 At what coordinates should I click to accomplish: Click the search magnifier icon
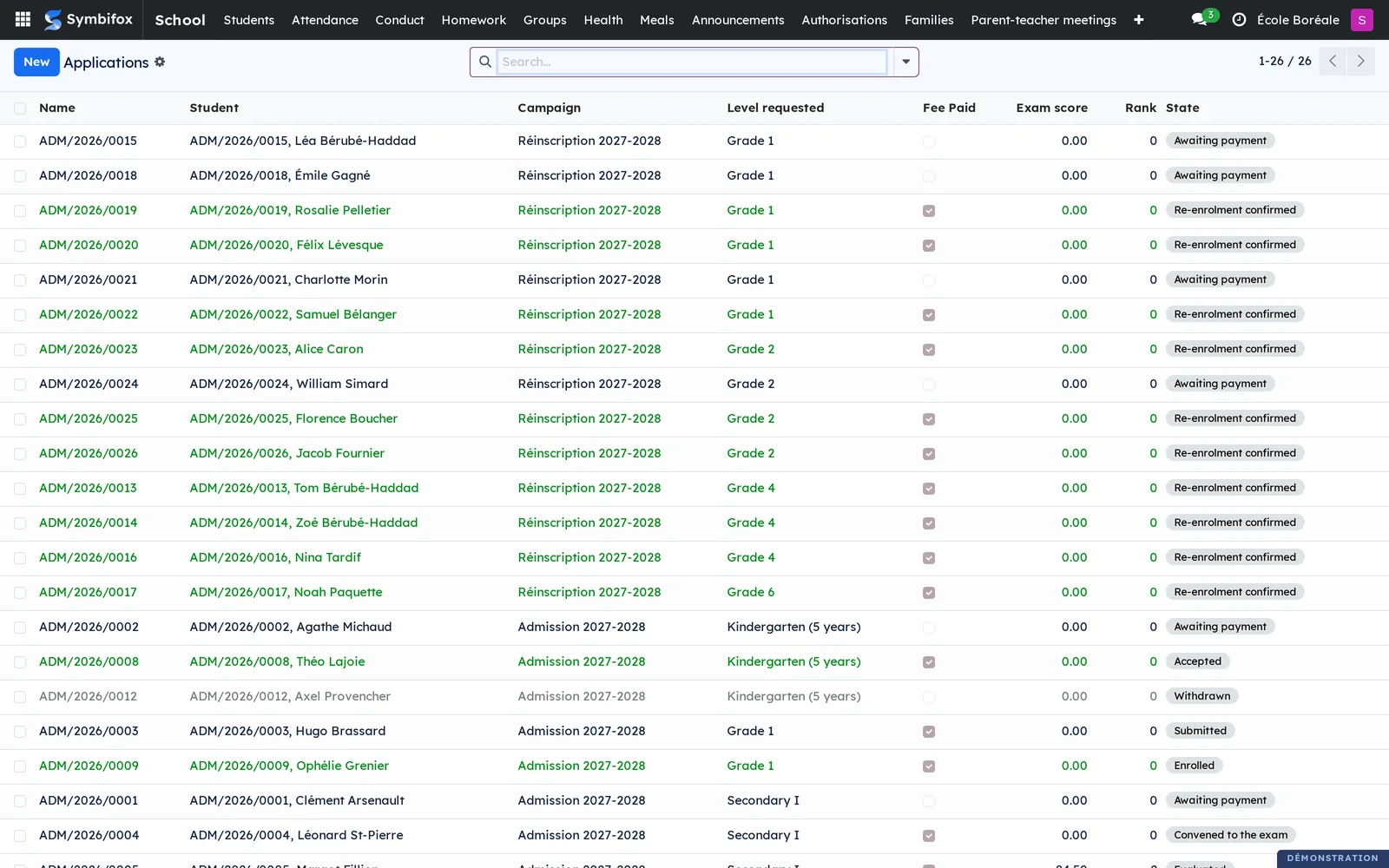(x=484, y=62)
